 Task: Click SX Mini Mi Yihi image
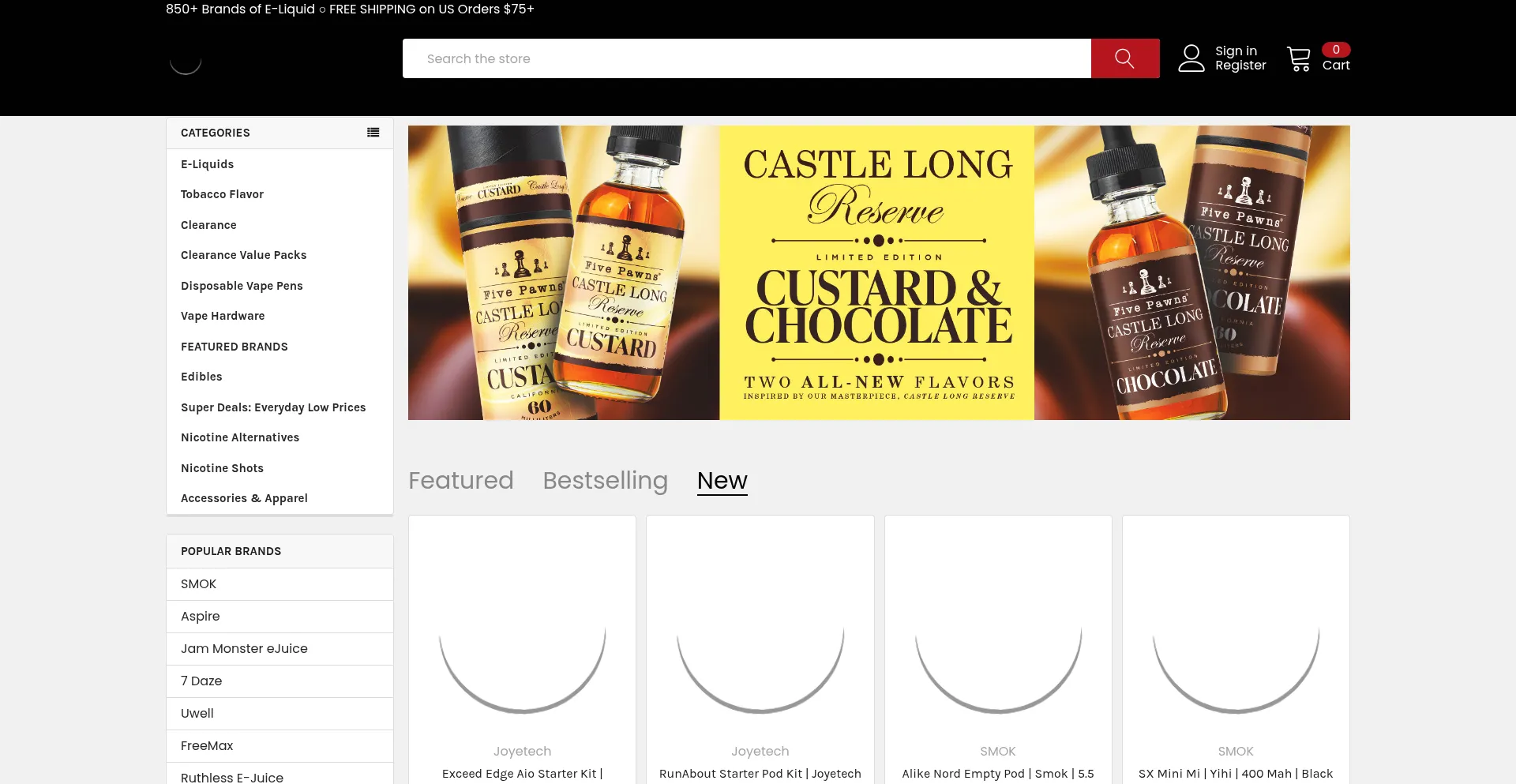click(x=1236, y=630)
